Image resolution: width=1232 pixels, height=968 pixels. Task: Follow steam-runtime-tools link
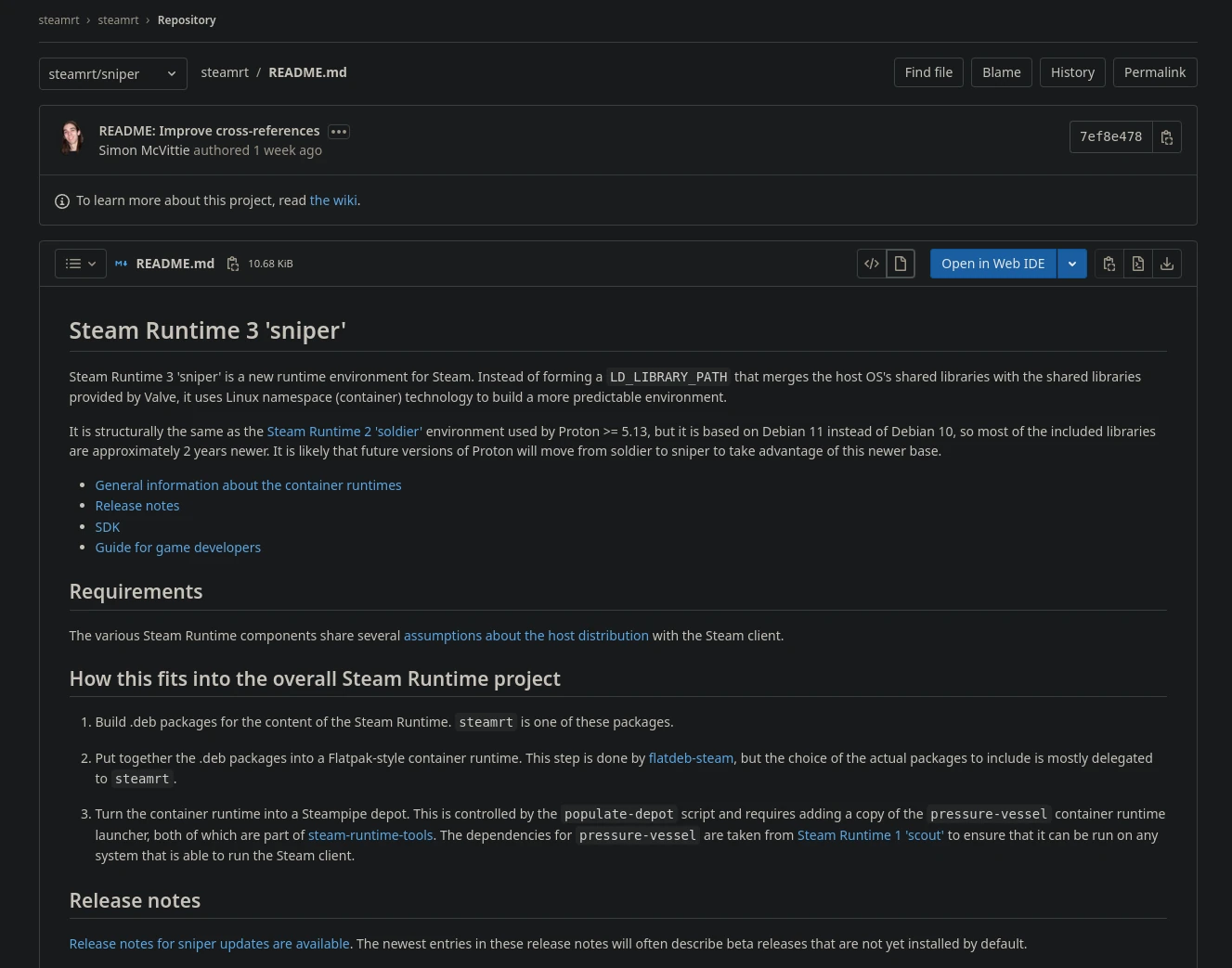coord(370,835)
